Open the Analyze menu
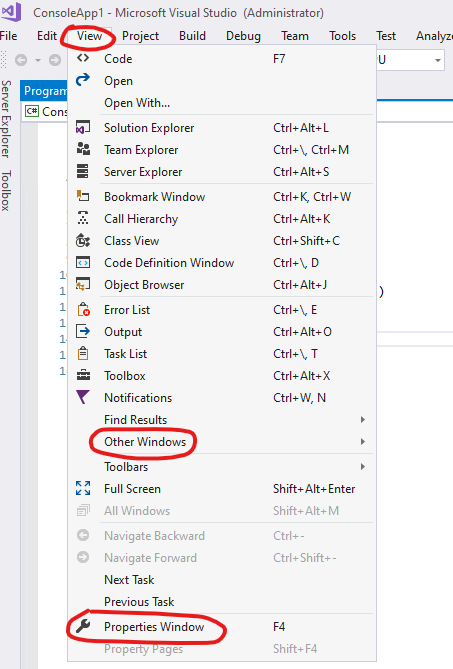Image resolution: width=453 pixels, height=669 pixels. click(x=434, y=36)
